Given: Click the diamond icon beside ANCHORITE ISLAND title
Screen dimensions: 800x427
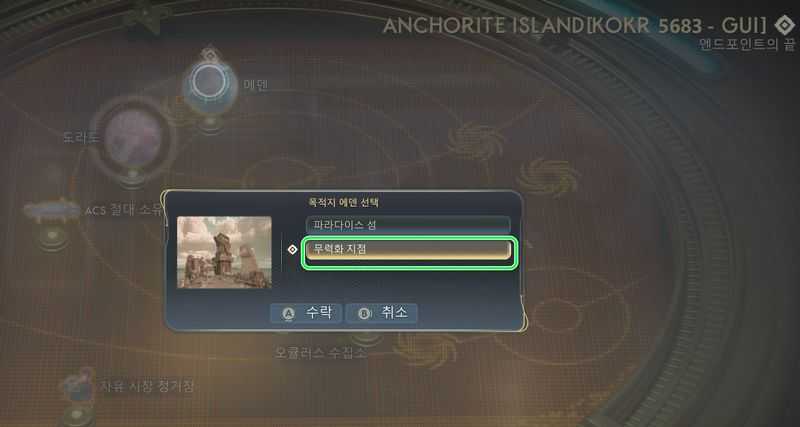Looking at the screenshot, I should (x=783, y=26).
